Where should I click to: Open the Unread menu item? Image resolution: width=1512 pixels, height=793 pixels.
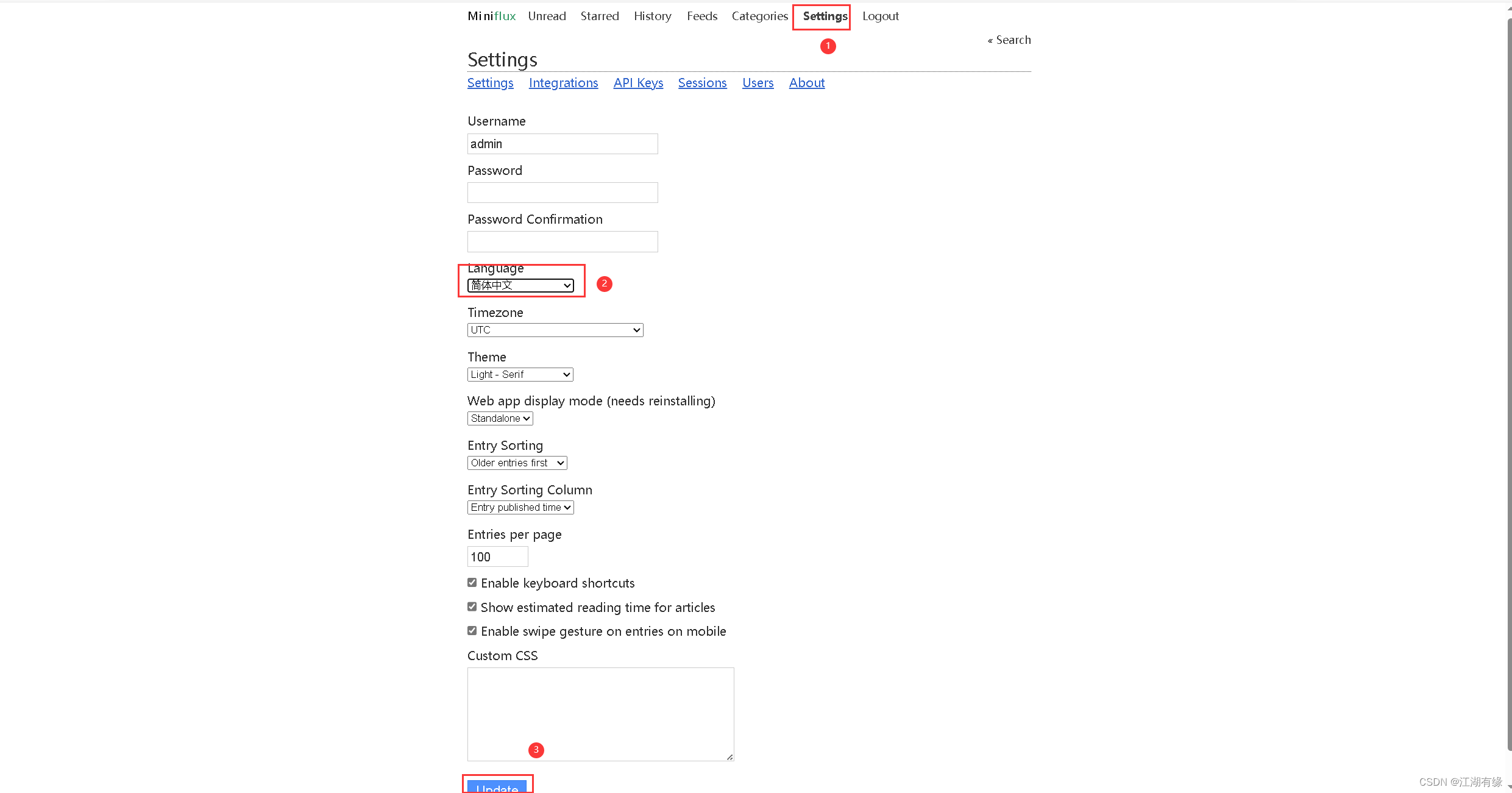(x=547, y=16)
